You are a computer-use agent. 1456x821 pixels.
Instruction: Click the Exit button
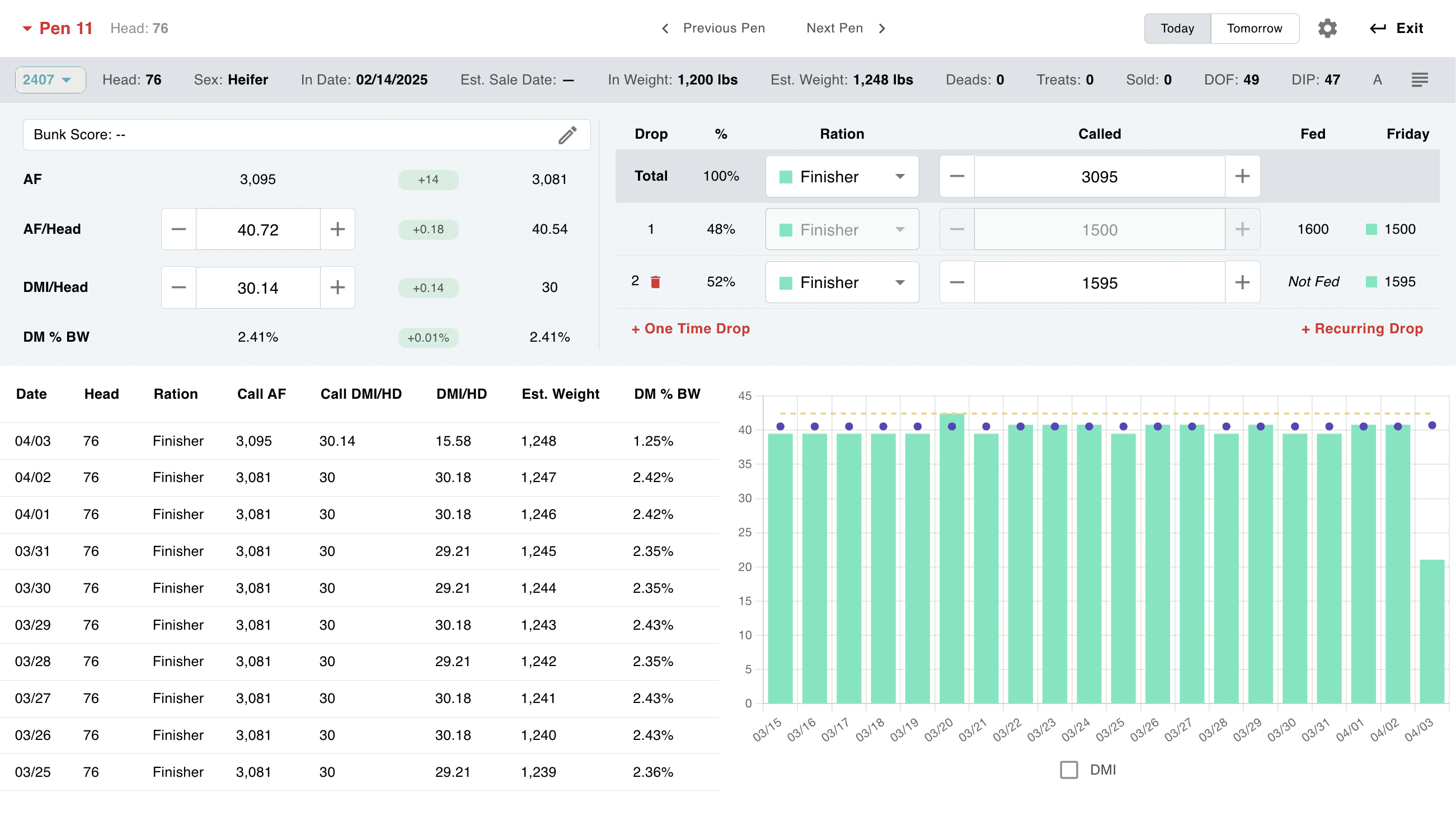coord(1396,29)
